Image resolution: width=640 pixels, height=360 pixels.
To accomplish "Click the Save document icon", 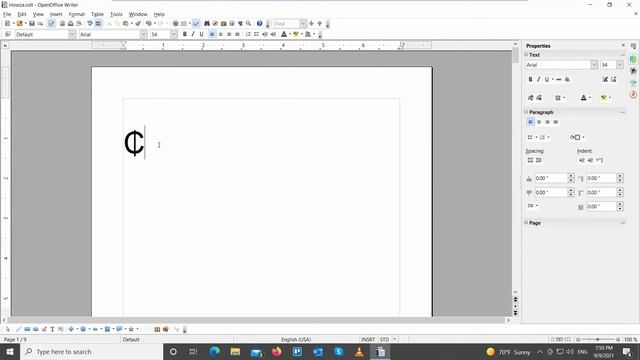I will [x=32, y=24].
